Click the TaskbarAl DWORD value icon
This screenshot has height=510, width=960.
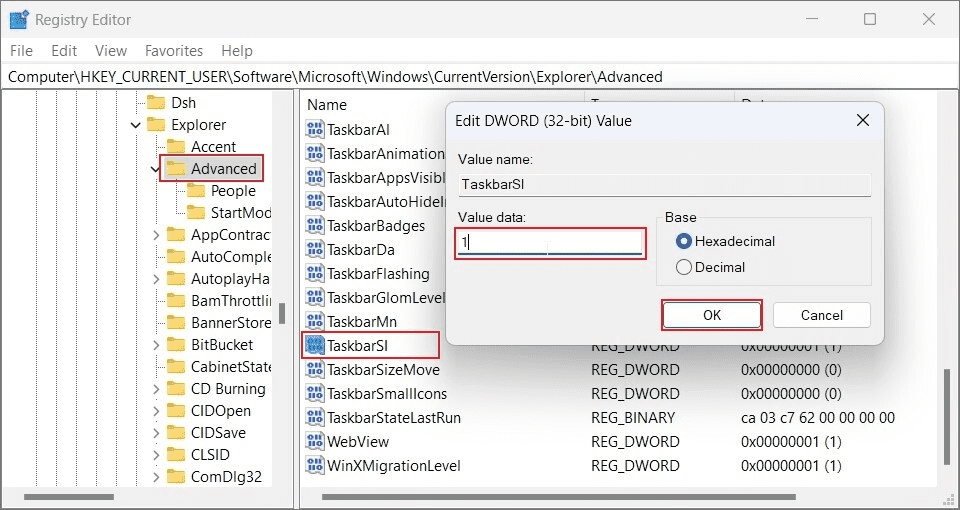(x=315, y=130)
